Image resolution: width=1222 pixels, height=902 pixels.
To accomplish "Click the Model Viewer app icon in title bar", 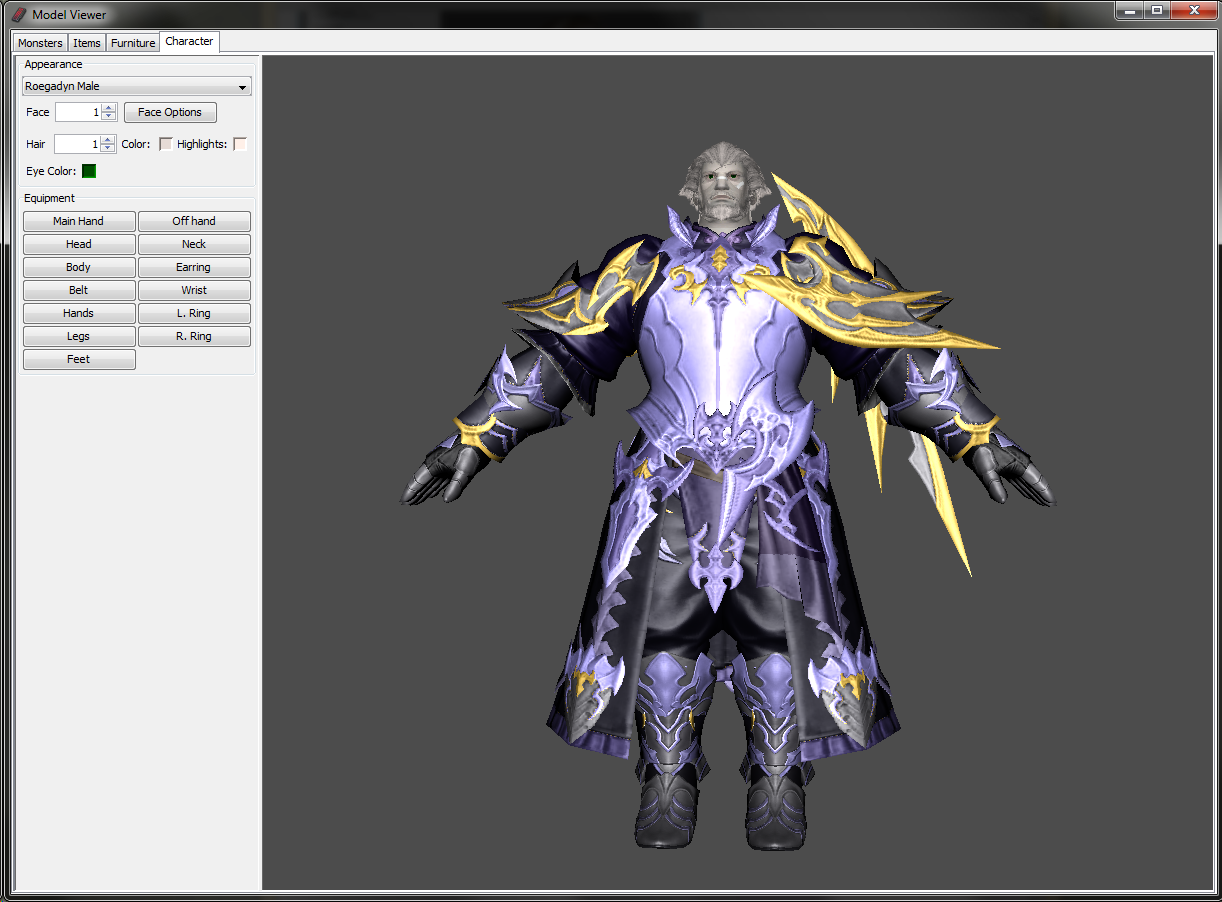I will [18, 14].
